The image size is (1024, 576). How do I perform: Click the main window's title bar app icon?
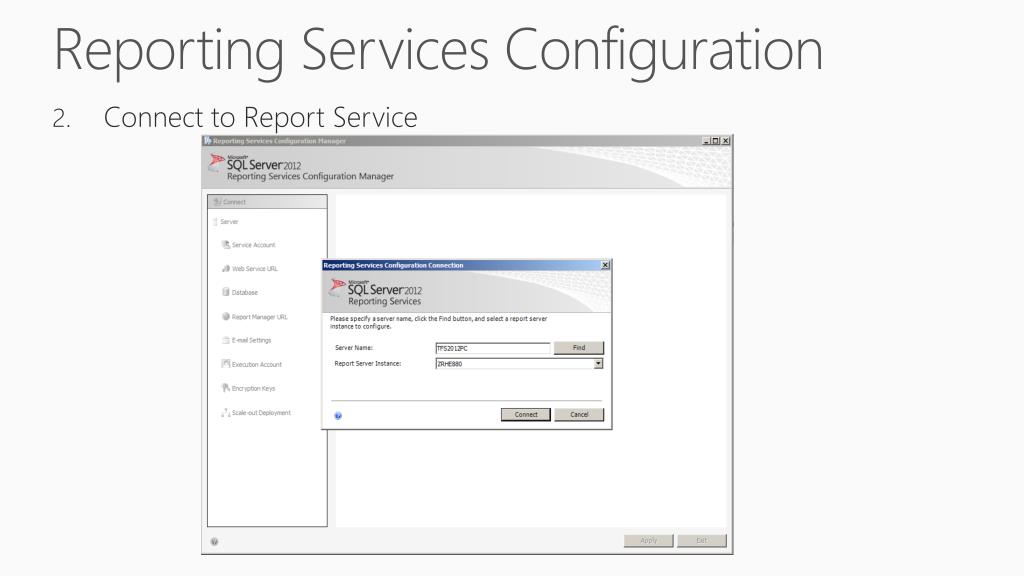point(208,140)
